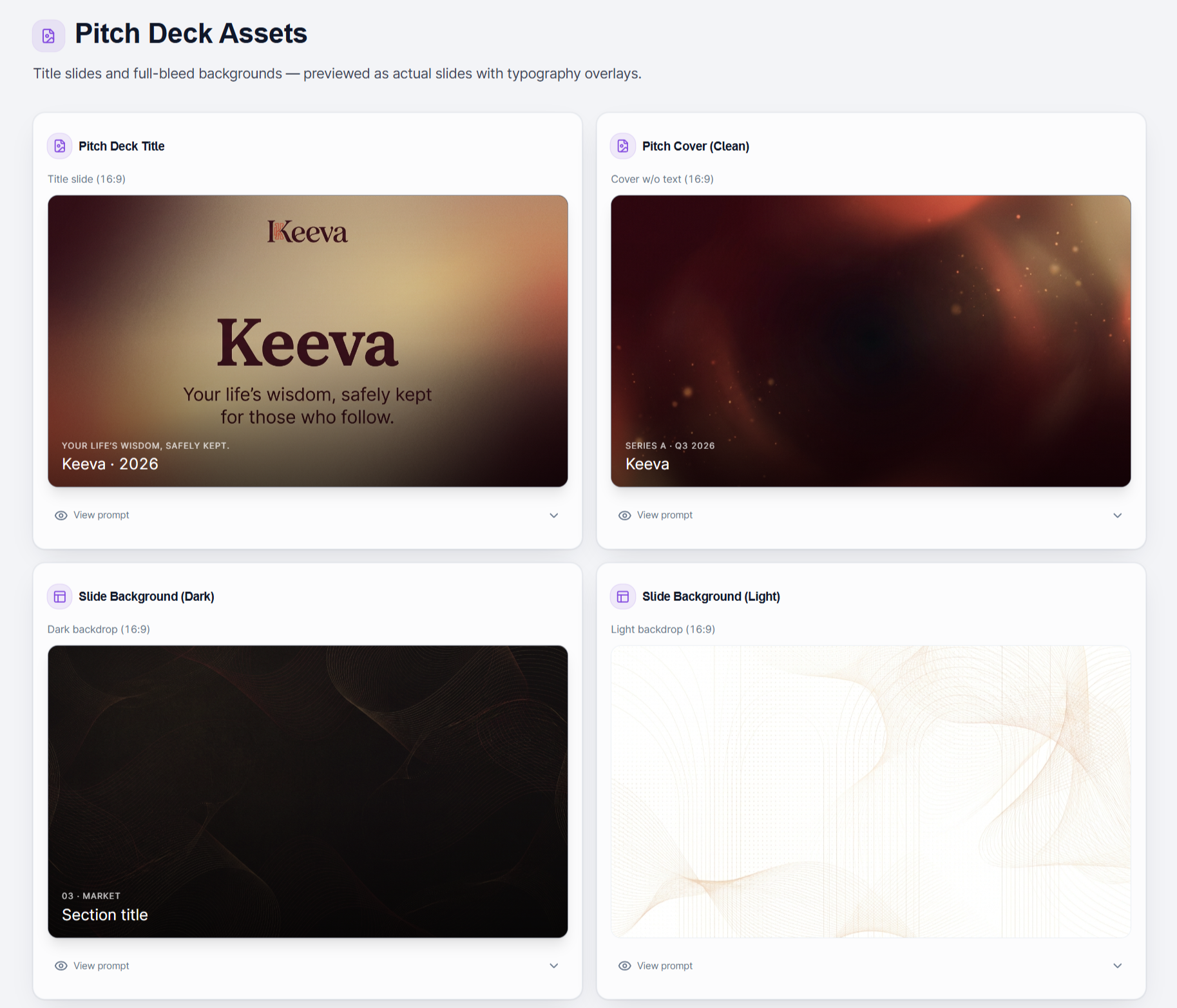Click the Pitch Cover (Clean) card icon

point(623,146)
